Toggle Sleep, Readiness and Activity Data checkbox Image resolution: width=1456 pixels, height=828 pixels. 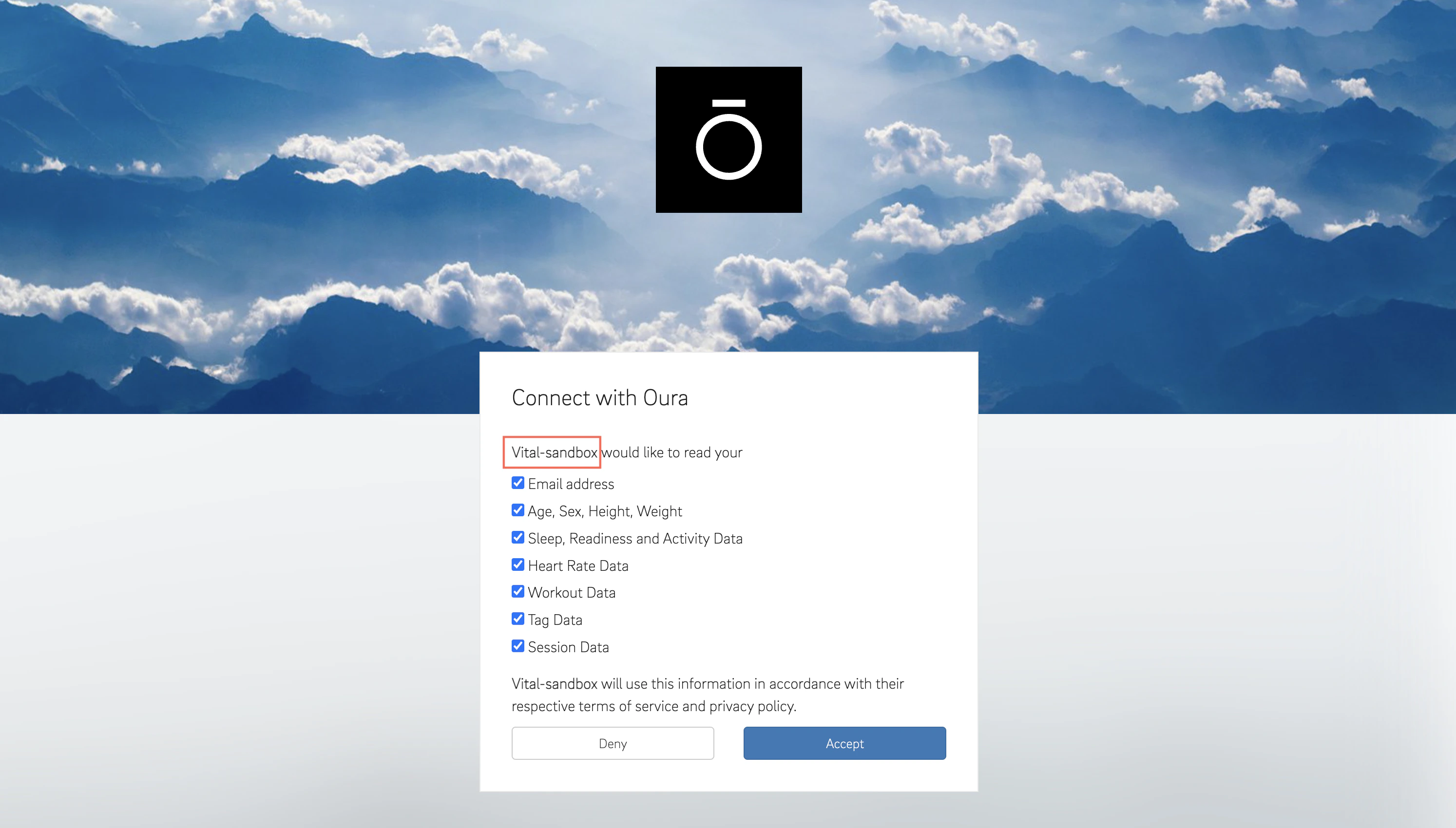click(517, 537)
